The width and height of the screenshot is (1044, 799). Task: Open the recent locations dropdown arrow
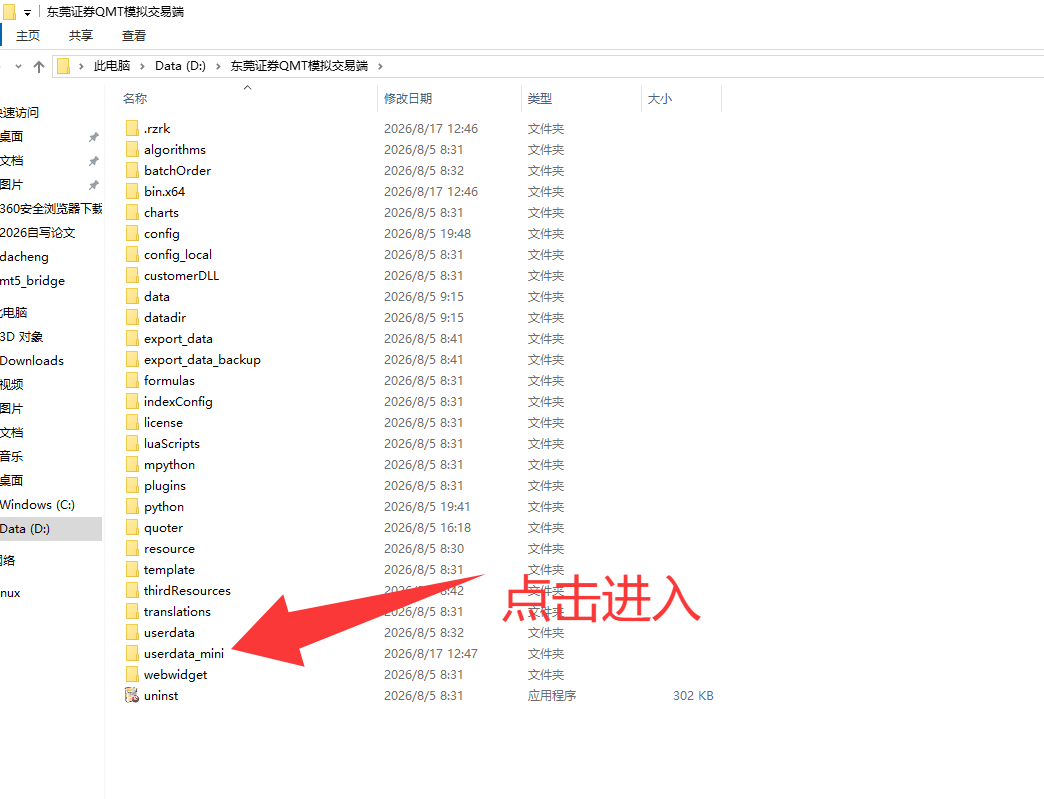18,66
